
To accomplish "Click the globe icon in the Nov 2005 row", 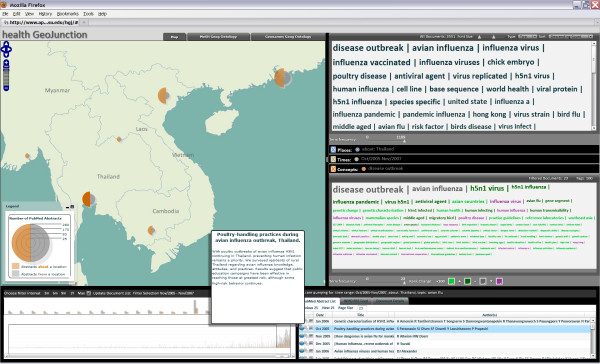I will coord(302,336).
